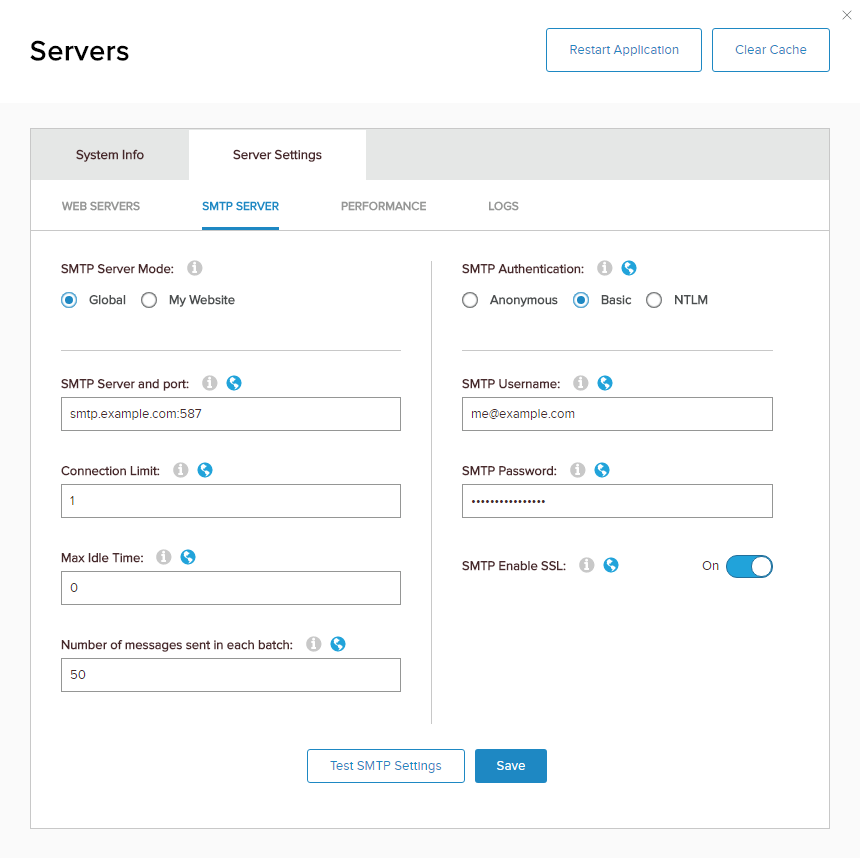
Task: Click globe icon beside SMTP Authentication
Action: click(x=629, y=268)
